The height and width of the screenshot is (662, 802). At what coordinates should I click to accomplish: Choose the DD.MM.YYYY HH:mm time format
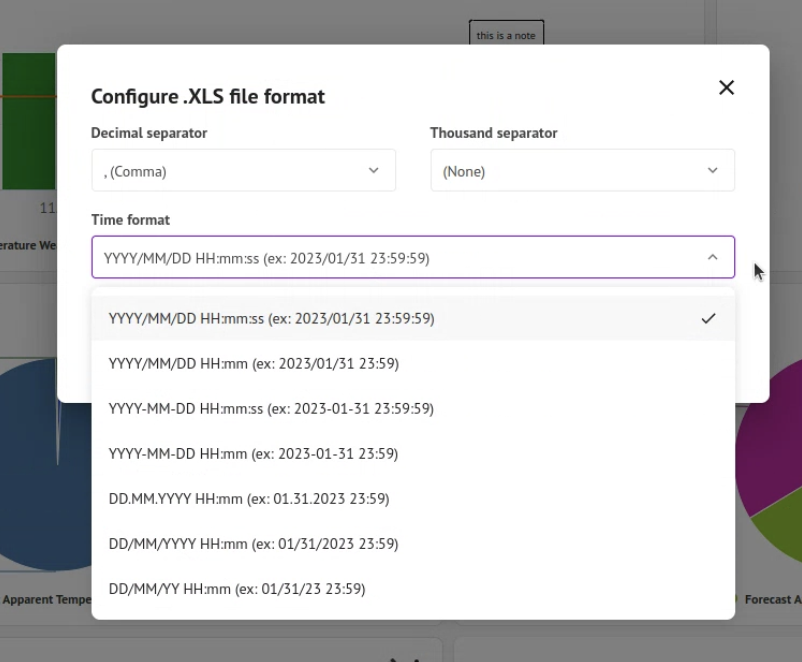click(249, 499)
